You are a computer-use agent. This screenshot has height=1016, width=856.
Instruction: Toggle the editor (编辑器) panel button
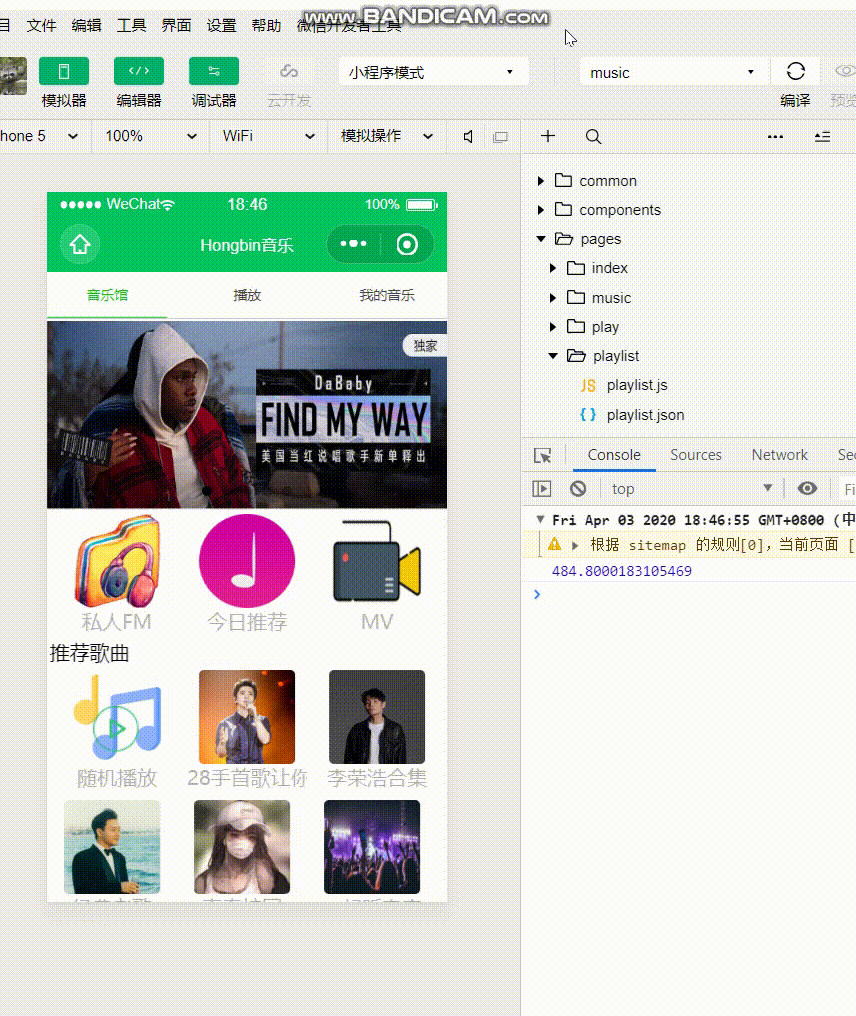click(139, 71)
